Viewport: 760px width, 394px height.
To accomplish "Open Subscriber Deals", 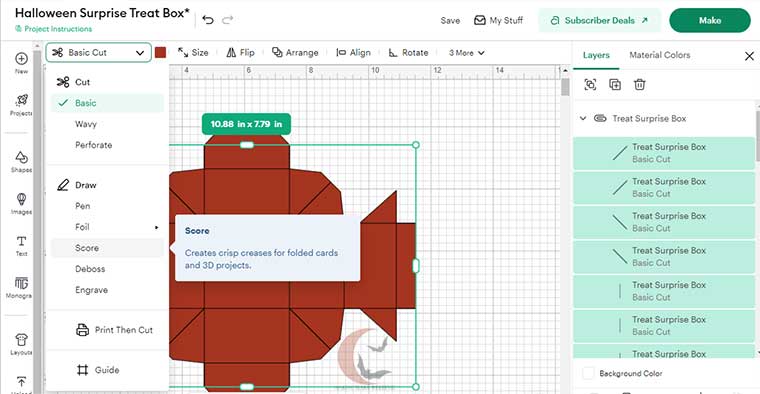I will [599, 20].
